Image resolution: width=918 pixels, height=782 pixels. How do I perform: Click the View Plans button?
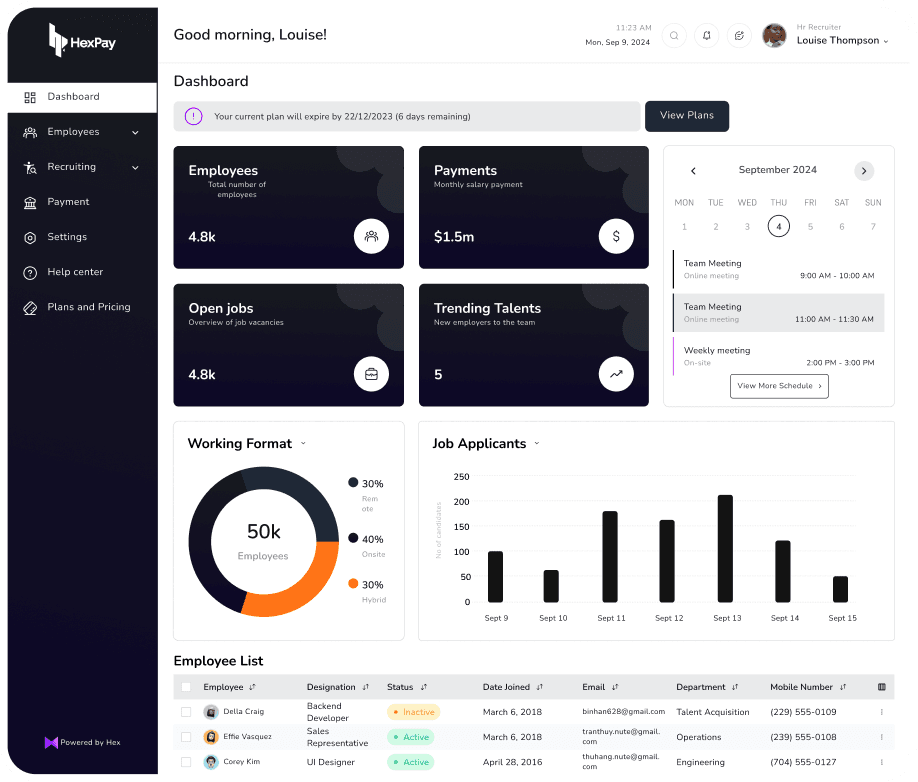[x=686, y=116]
